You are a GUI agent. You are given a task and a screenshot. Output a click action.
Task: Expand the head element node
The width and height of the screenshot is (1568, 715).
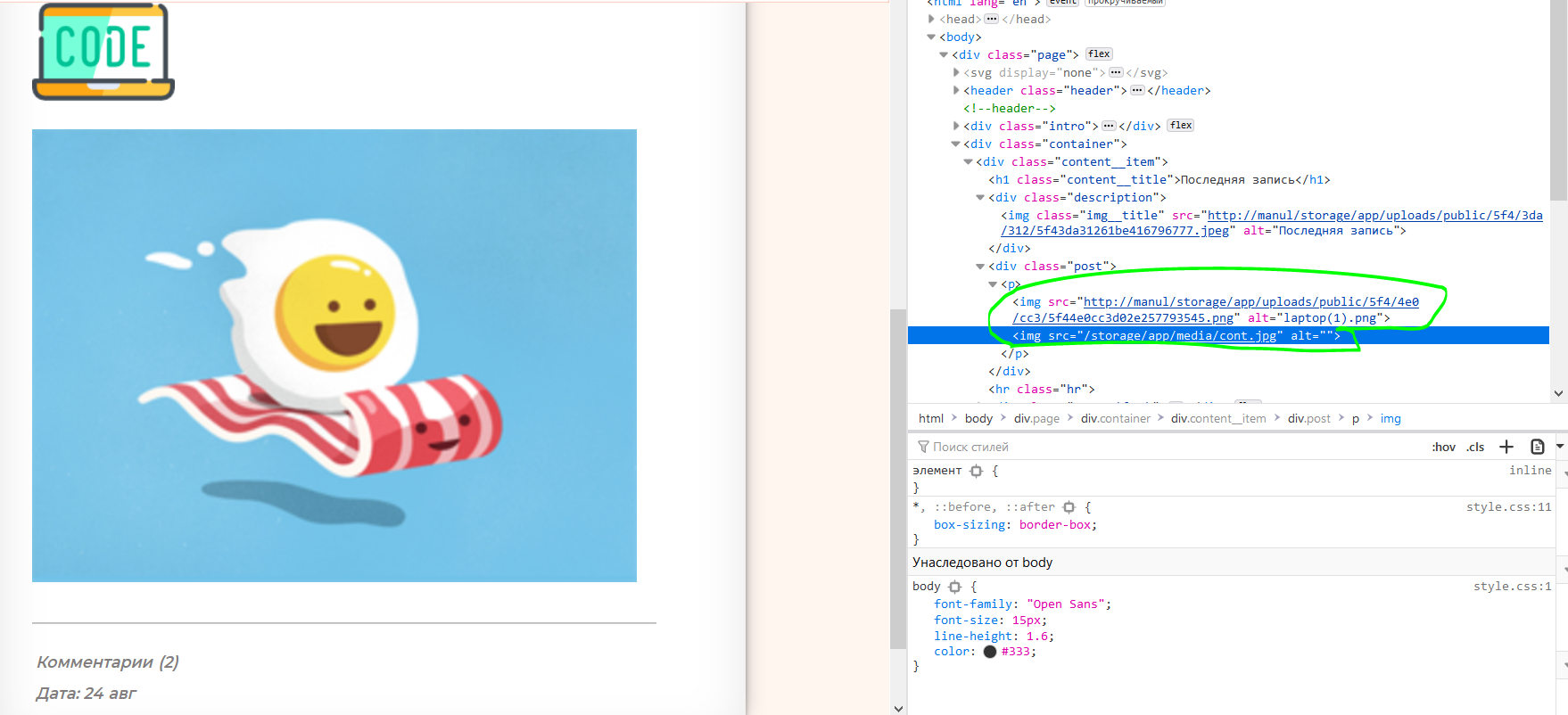931,19
